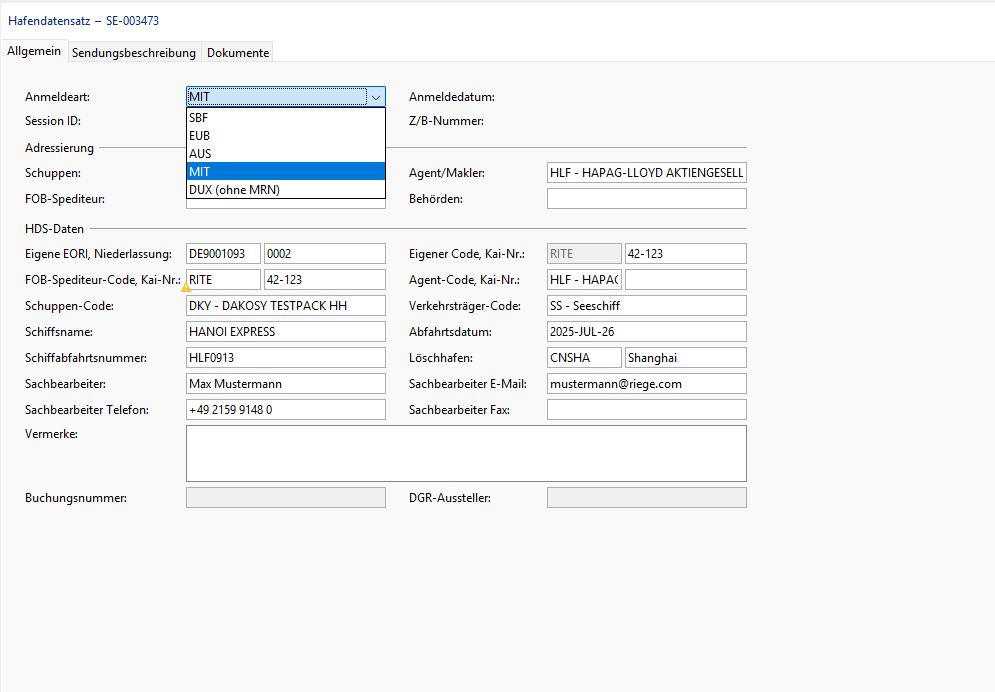
Task: Select DUX (ohne MRN) option
Action: (x=286, y=190)
